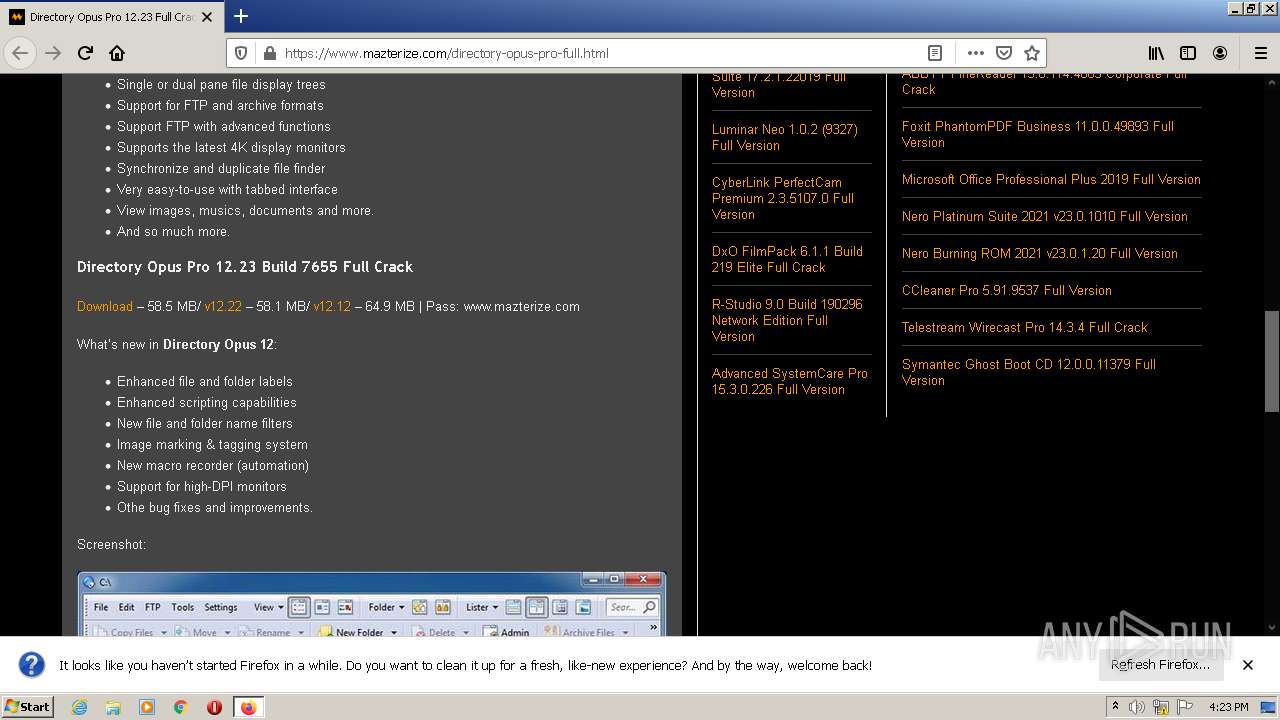1280x720 pixels.
Task: Open DxO FilmPack 6.1.1 Elite link
Action: 787,259
